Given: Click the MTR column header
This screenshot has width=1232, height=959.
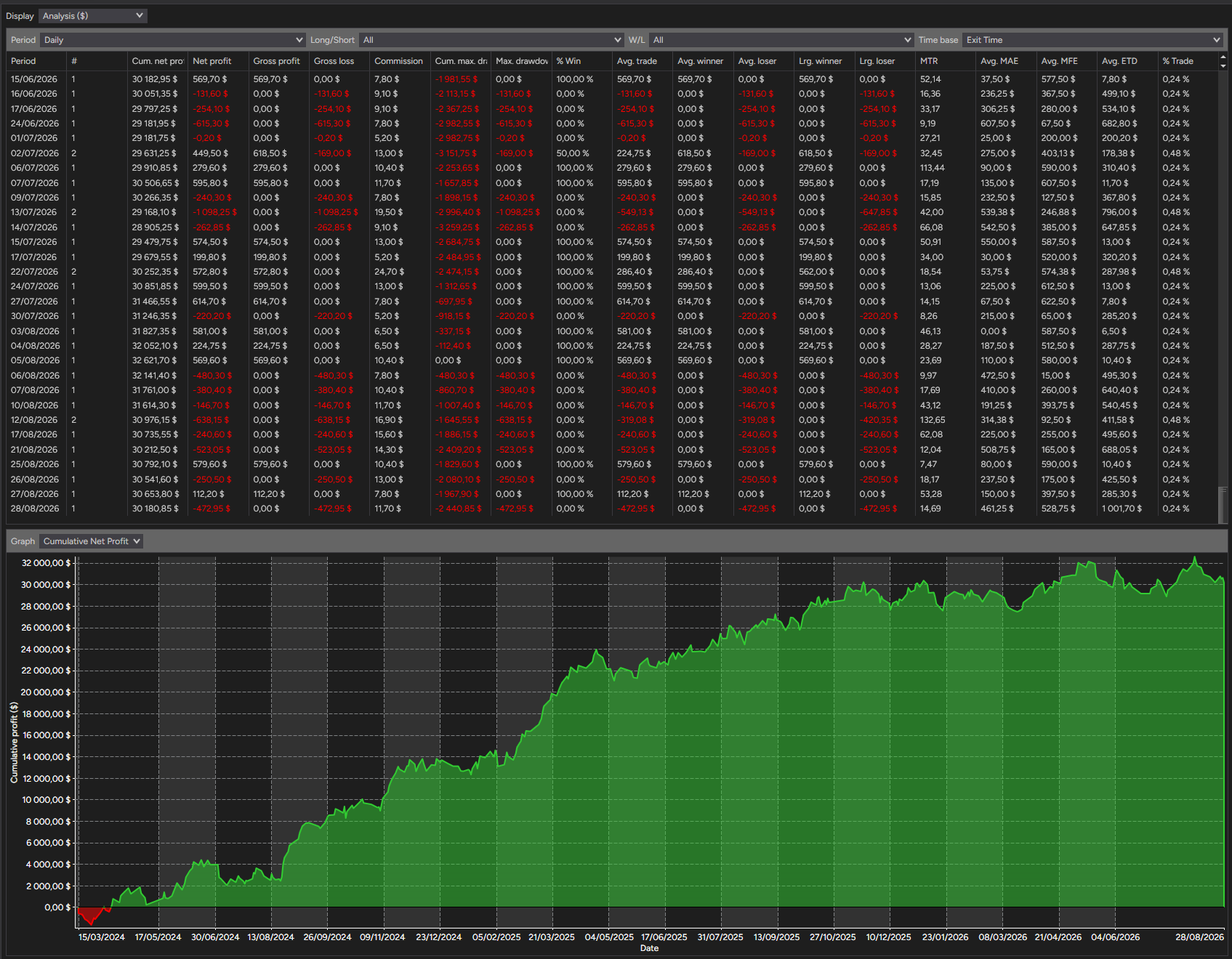Looking at the screenshot, I should click(946, 61).
